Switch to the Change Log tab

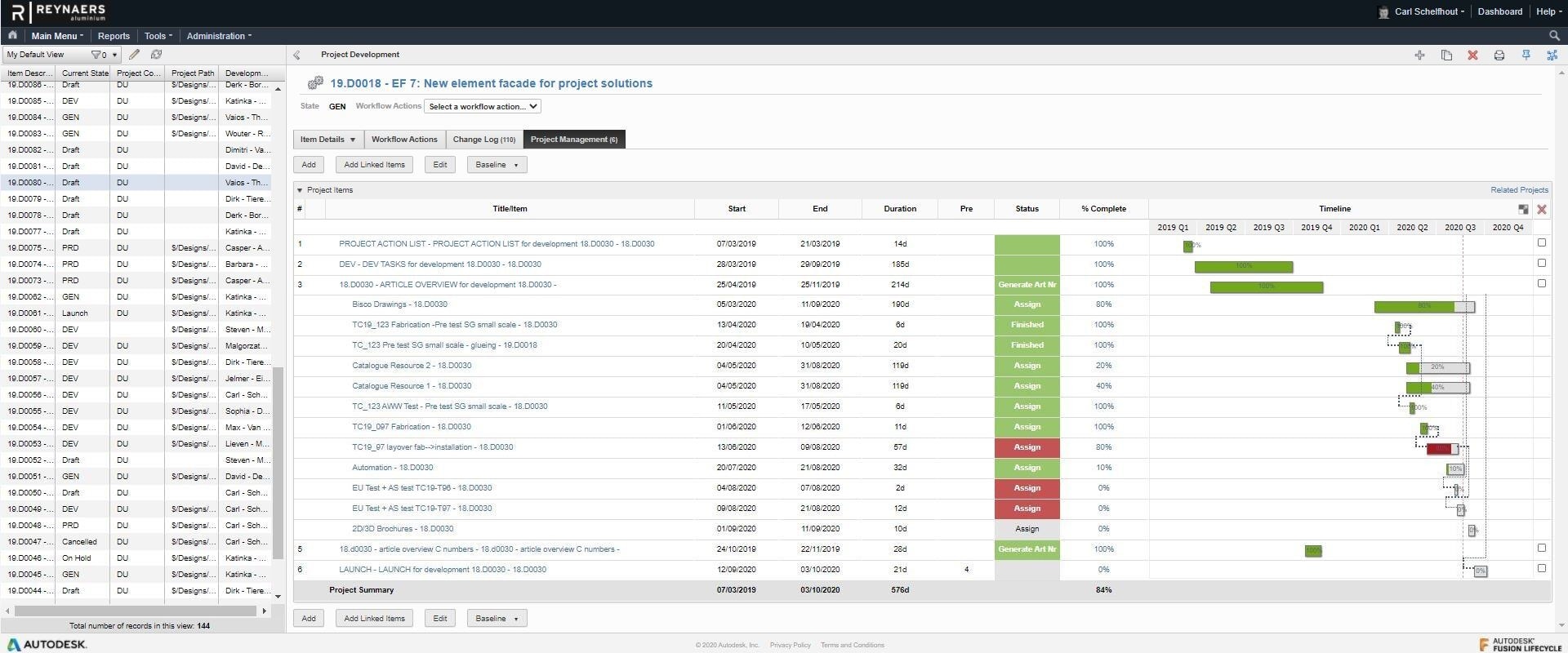pyautogui.click(x=483, y=140)
